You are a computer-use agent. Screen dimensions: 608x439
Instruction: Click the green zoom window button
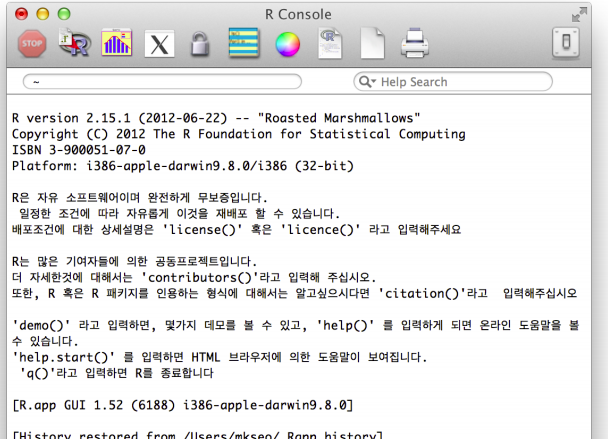pos(64,14)
